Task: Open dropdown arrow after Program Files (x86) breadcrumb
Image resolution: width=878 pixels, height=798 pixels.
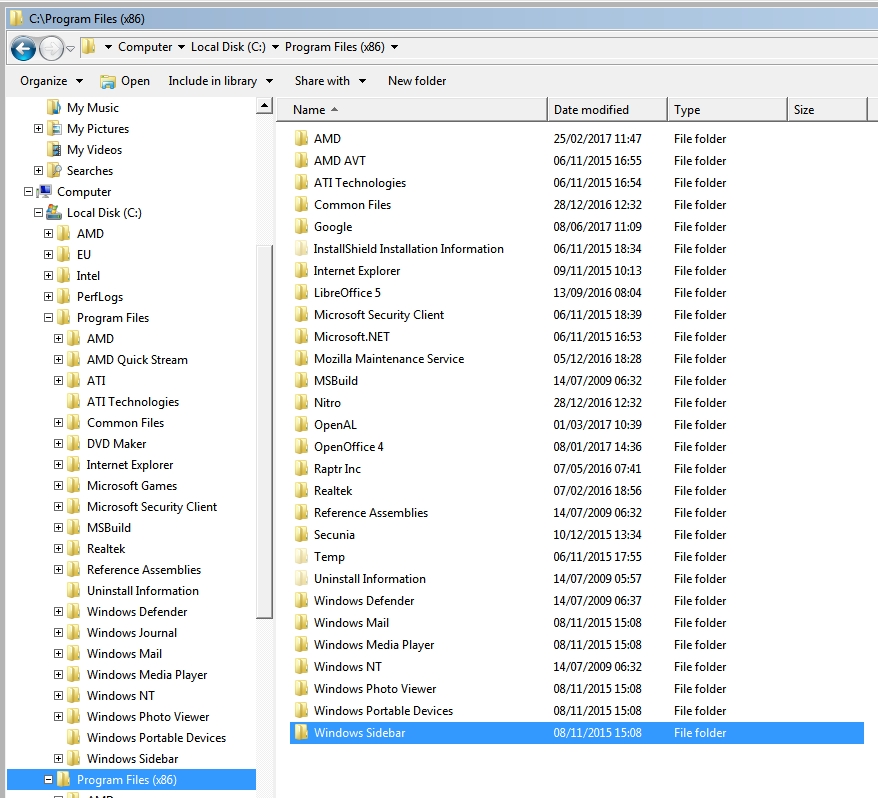Action: [394, 47]
